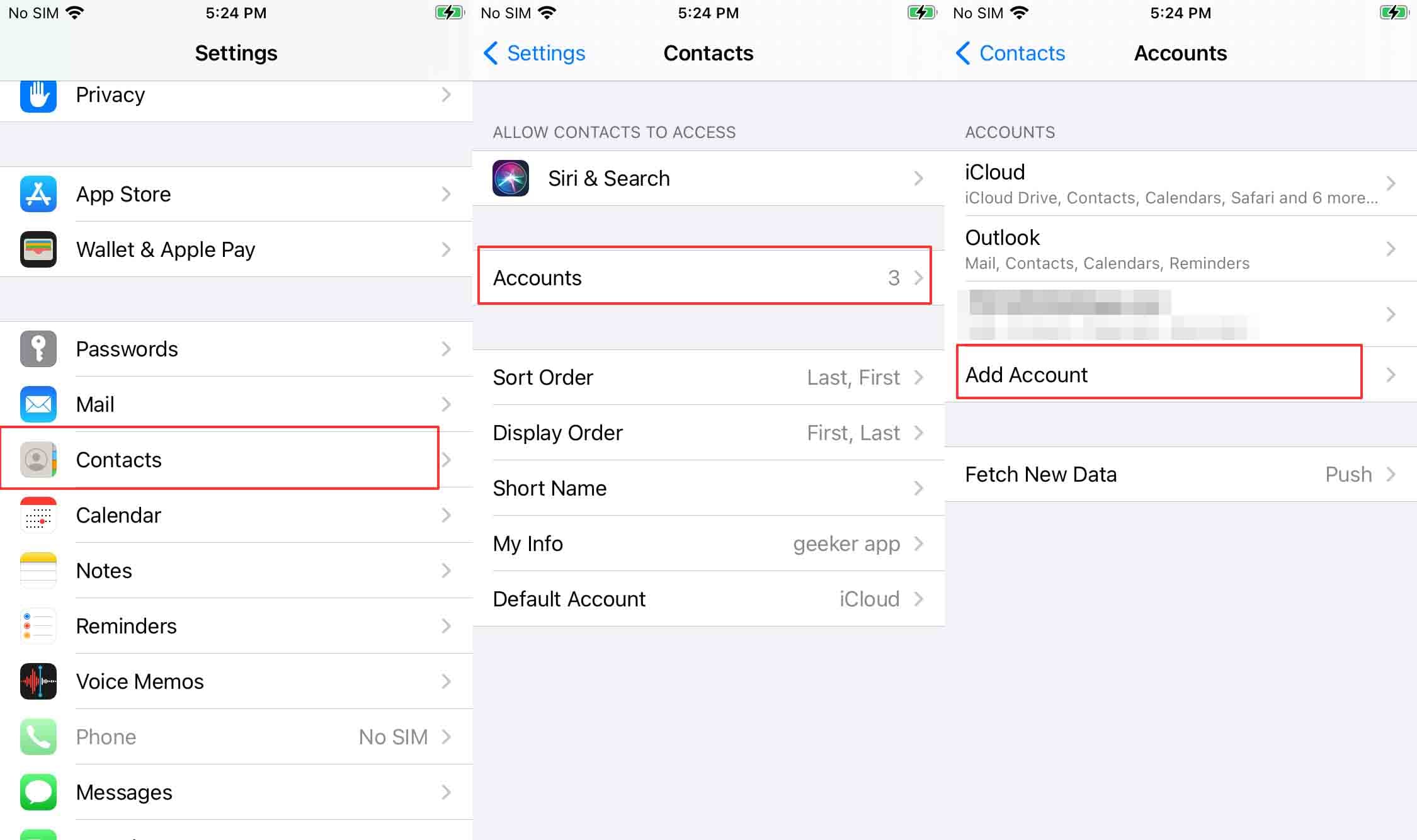Open the Contacts settings row
Screen dimensions: 1417x840
(x=220, y=460)
